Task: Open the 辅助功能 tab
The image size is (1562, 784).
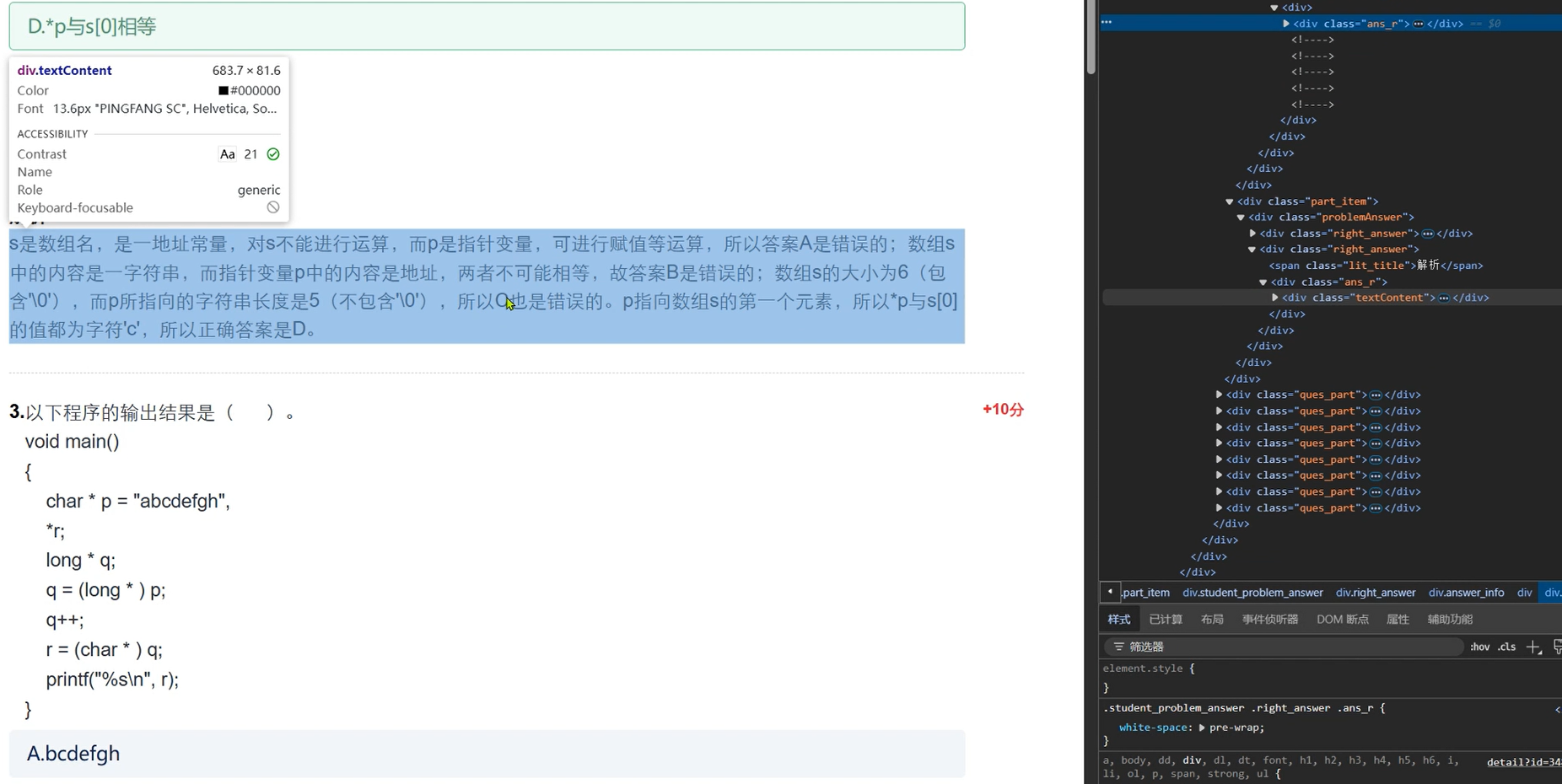Action: 1450,619
